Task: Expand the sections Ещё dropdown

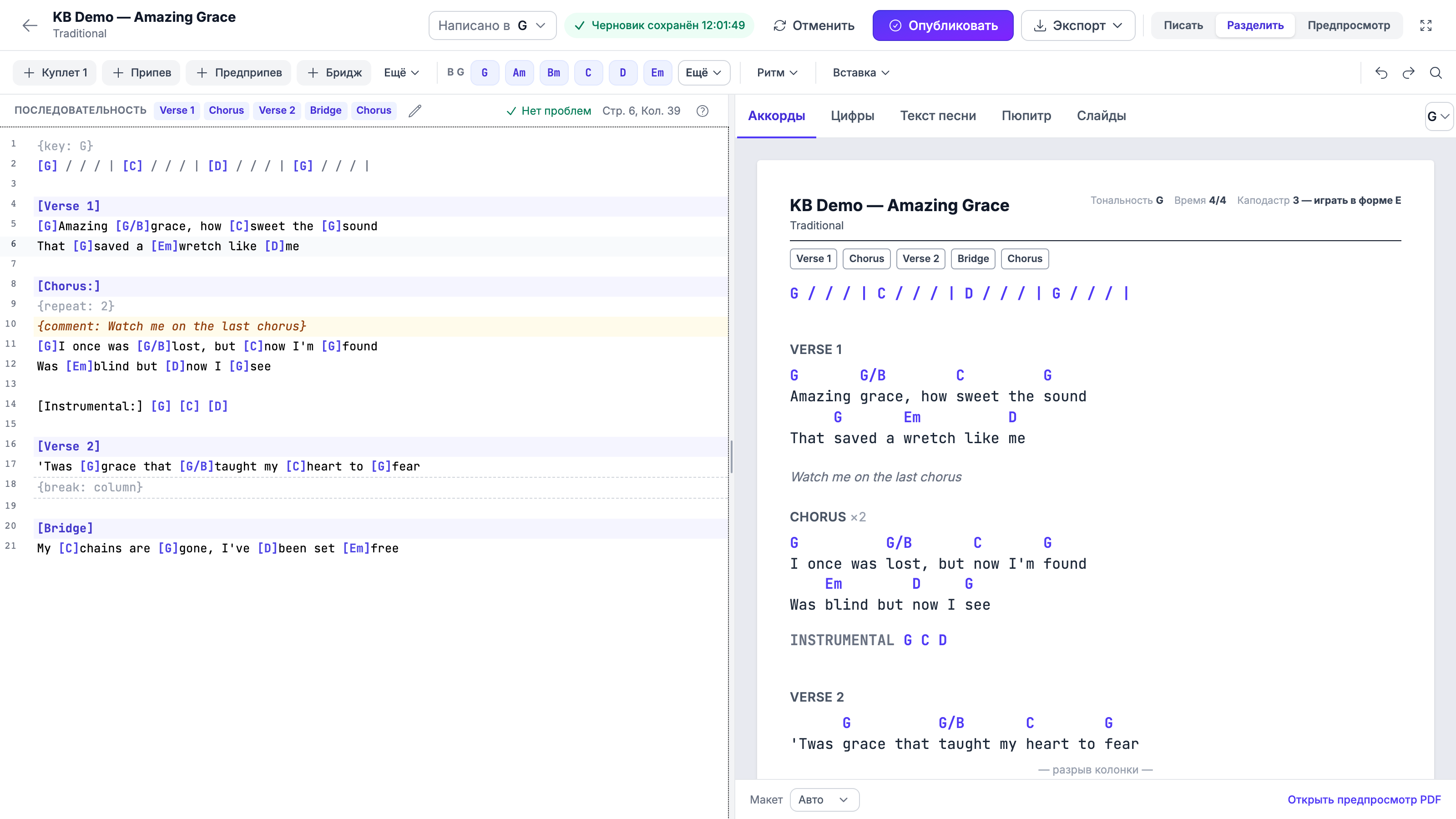Action: point(401,72)
